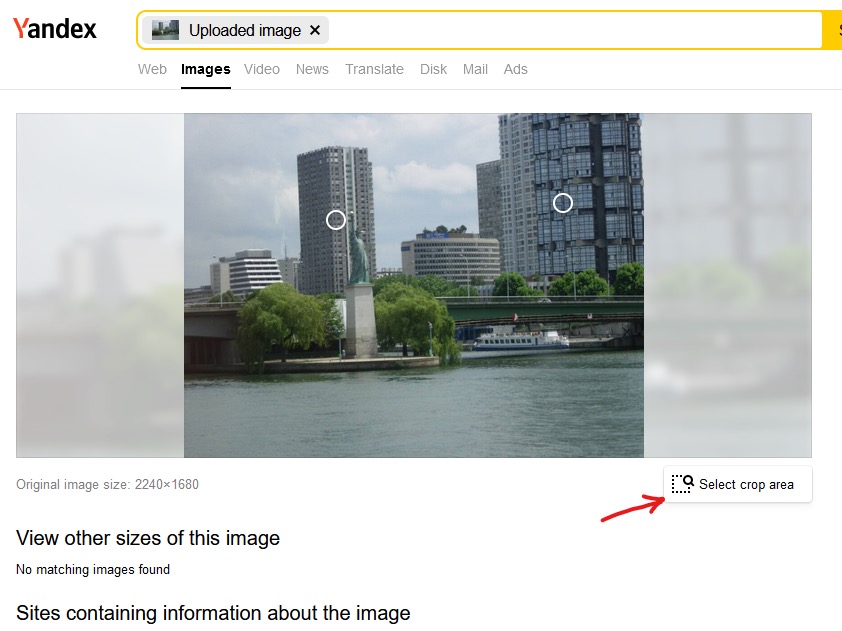Screen dimensions: 842x631
Task: Open the Yandex home logo
Action: tap(54, 28)
